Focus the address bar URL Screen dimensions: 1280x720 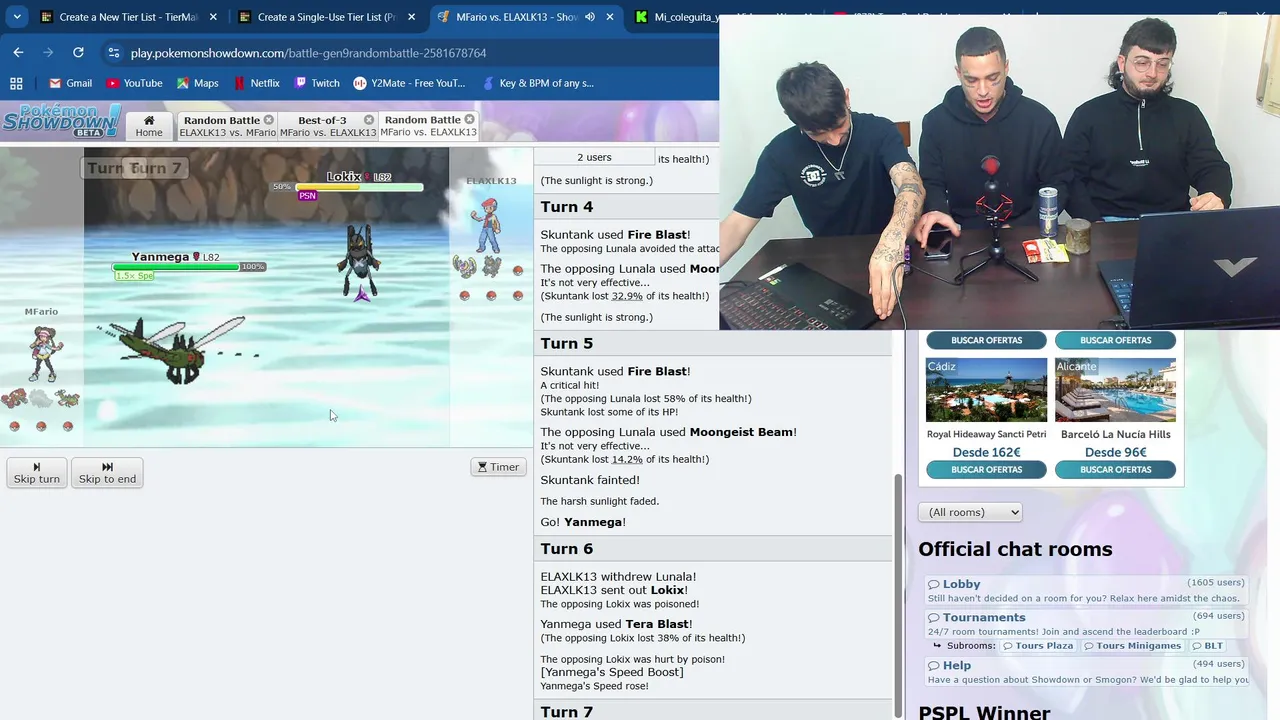coord(308,53)
